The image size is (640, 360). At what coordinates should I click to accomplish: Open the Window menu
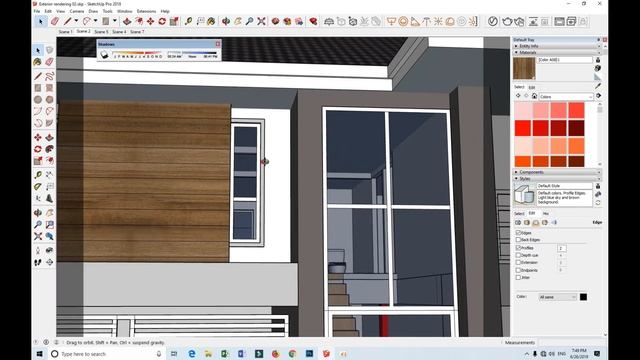[124, 11]
